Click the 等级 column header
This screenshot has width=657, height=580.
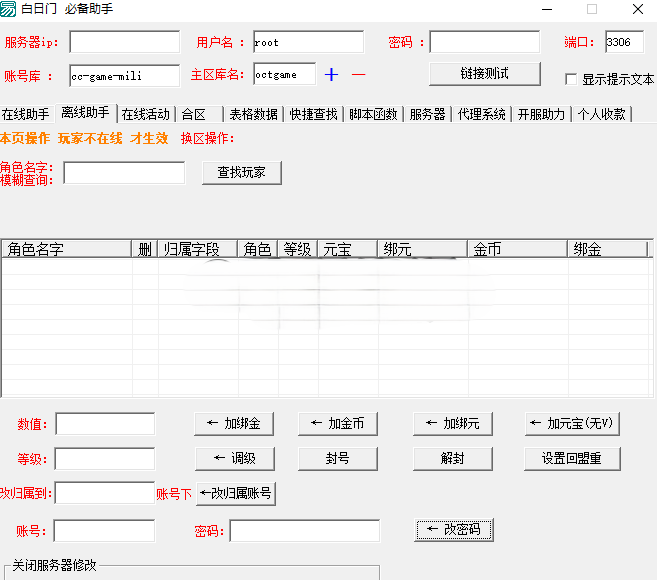[297, 249]
